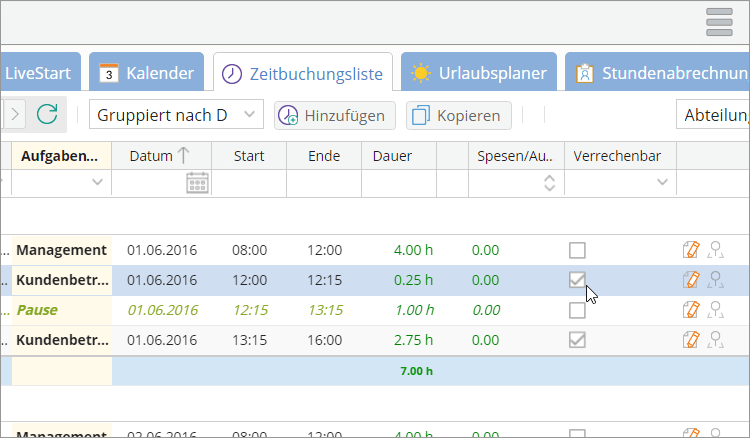
Task: Adjust the Spesen filter stepper arrows
Action: coord(549,182)
